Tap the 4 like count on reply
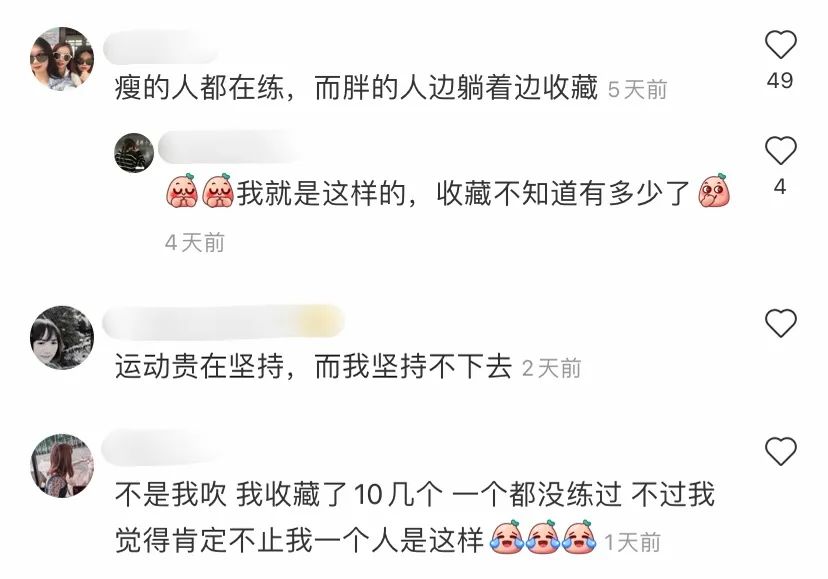This screenshot has width=828, height=579. [x=780, y=187]
